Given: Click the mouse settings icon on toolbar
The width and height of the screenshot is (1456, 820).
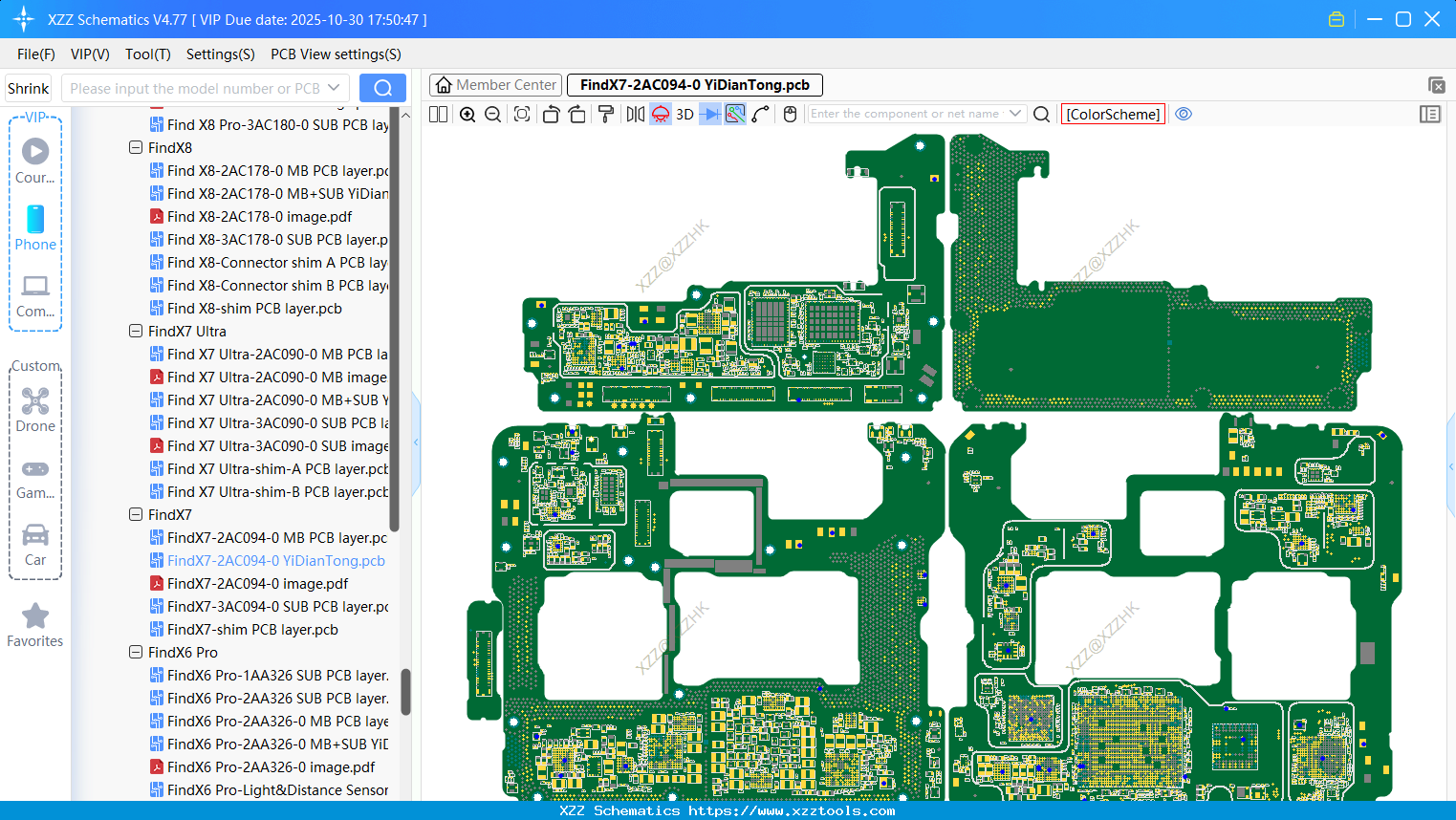Looking at the screenshot, I should [790, 114].
